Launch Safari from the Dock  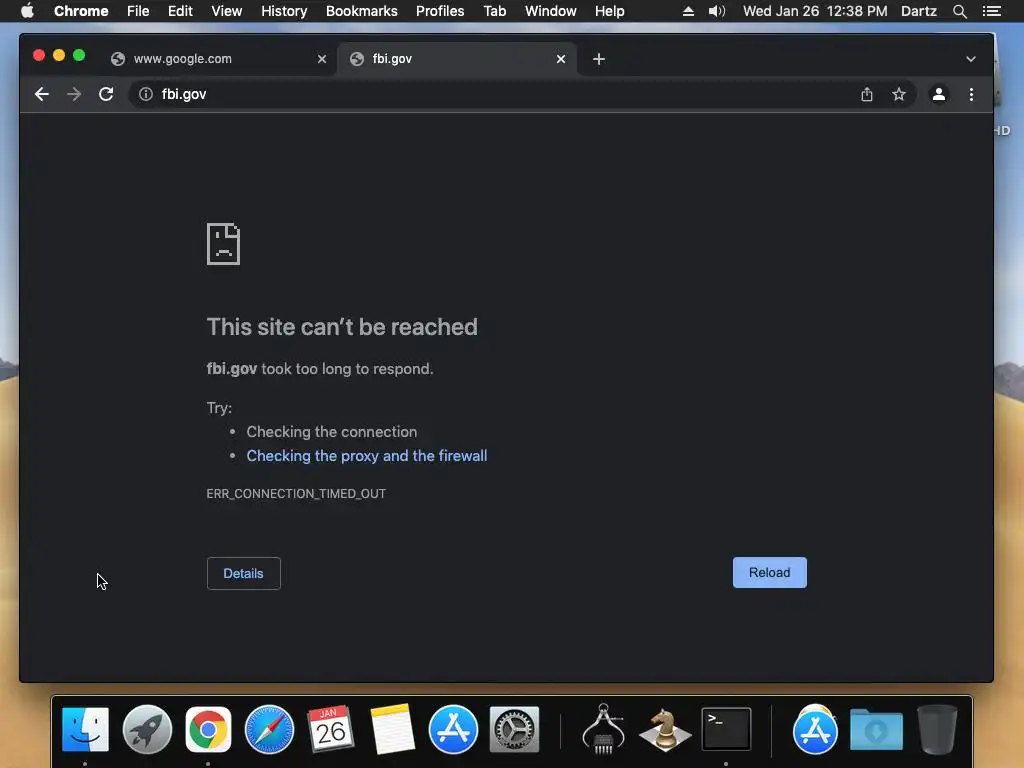click(269, 729)
